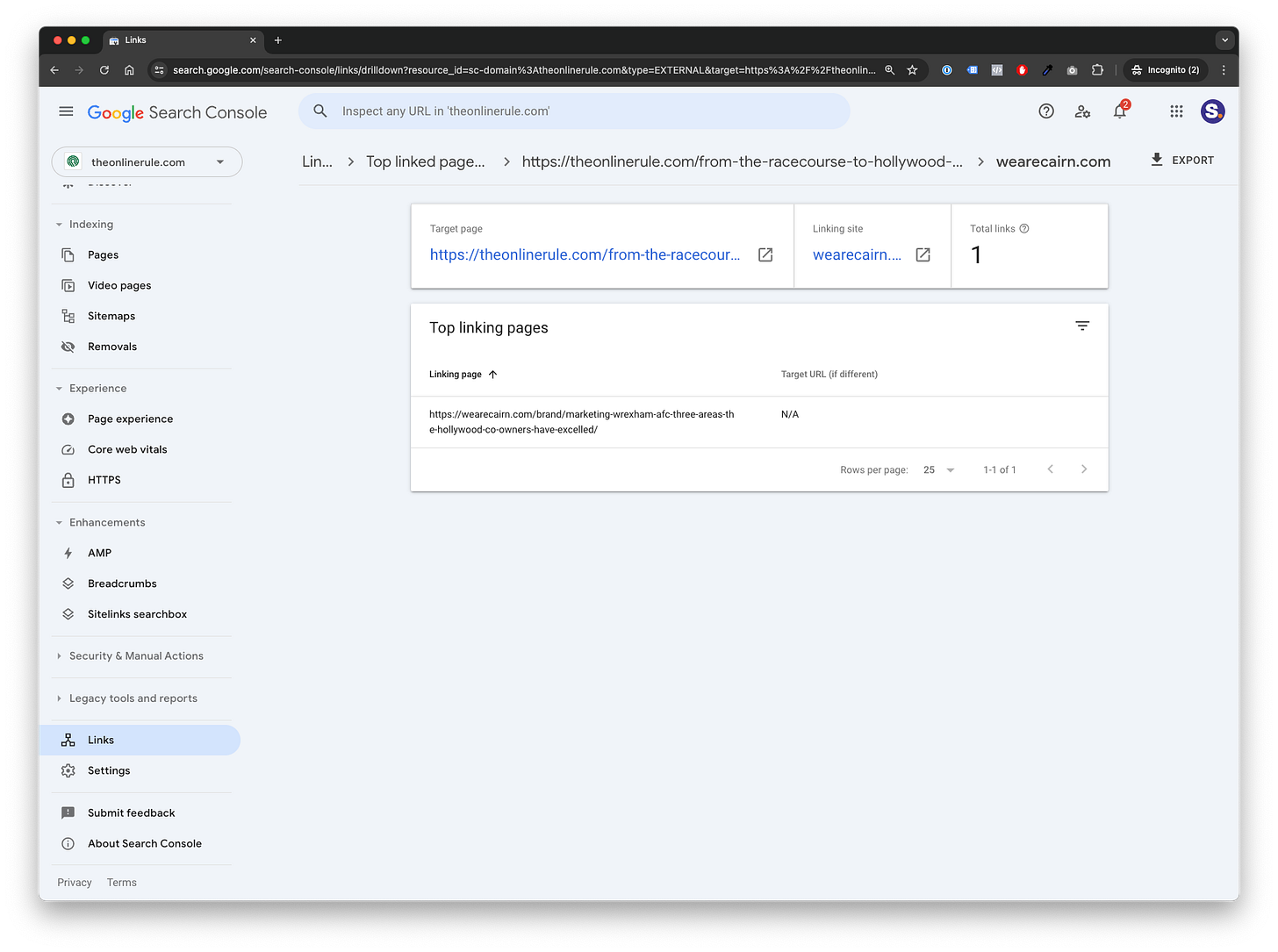
Task: Click the URL inspection search field
Action: point(574,111)
